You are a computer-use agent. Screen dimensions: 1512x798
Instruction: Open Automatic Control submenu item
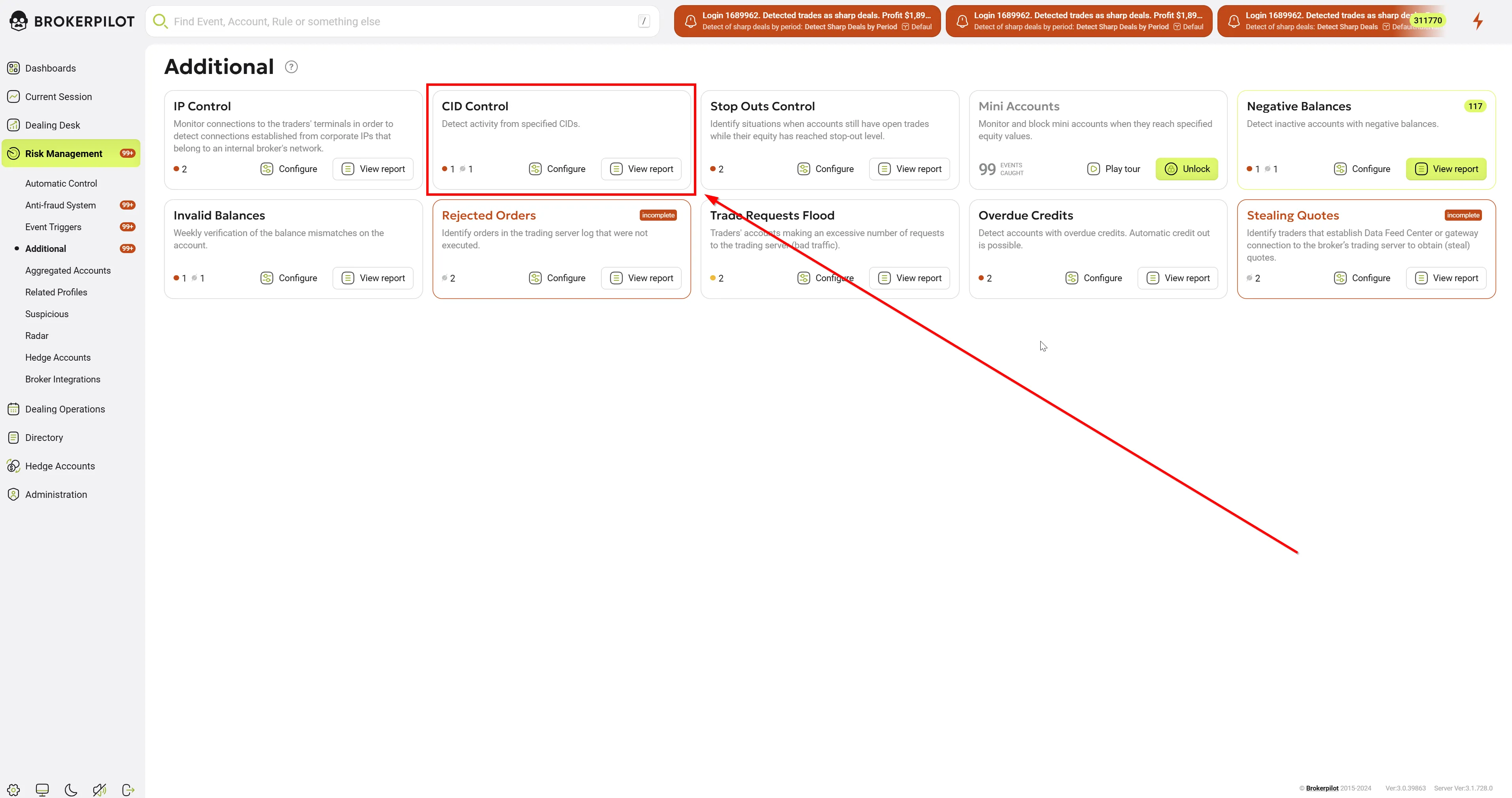[x=61, y=183]
